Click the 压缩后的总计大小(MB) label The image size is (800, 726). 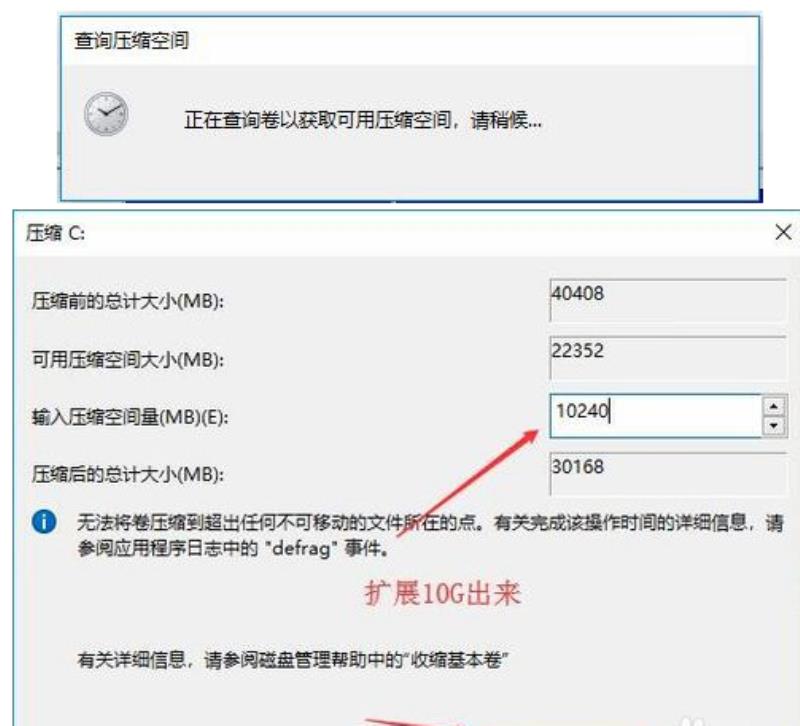128,474
